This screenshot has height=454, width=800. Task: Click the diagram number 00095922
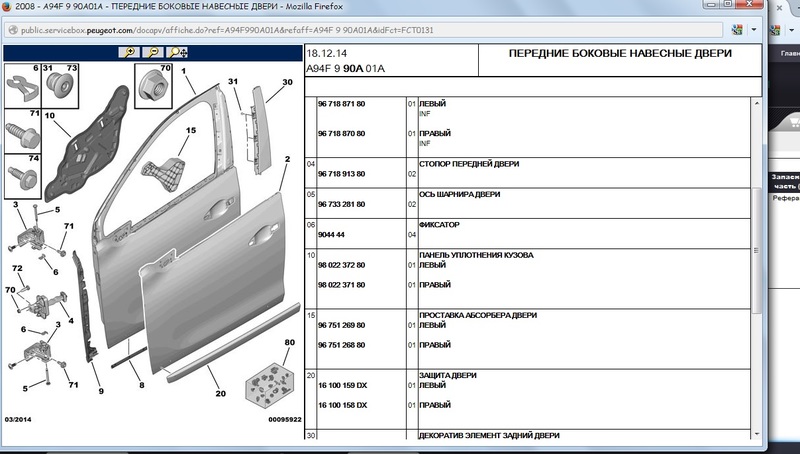tap(285, 419)
